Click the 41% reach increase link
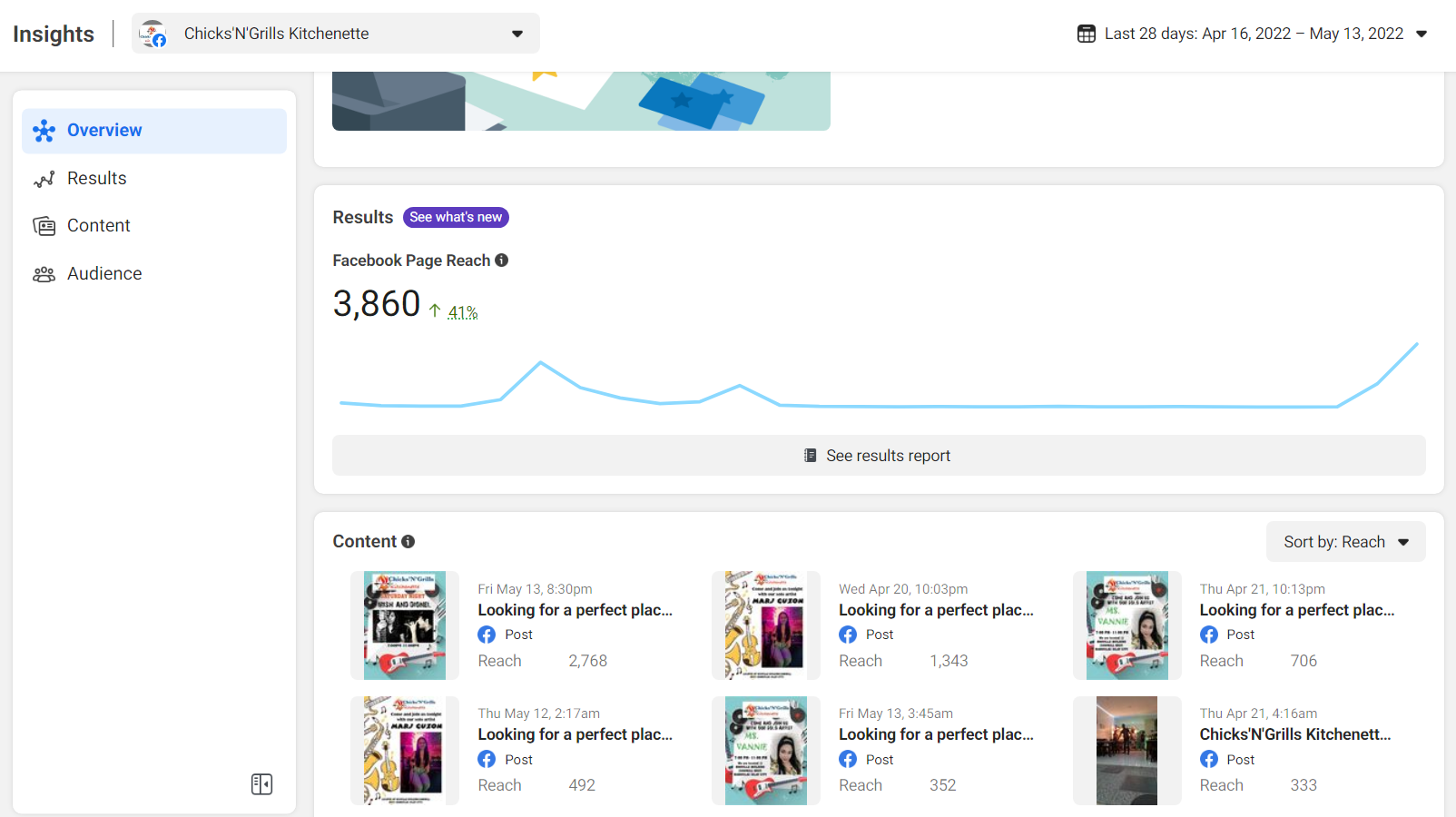 pos(463,313)
